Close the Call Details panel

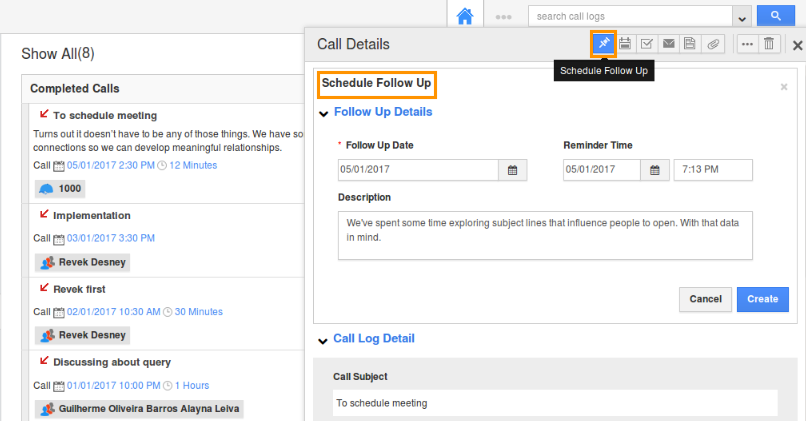pos(797,45)
